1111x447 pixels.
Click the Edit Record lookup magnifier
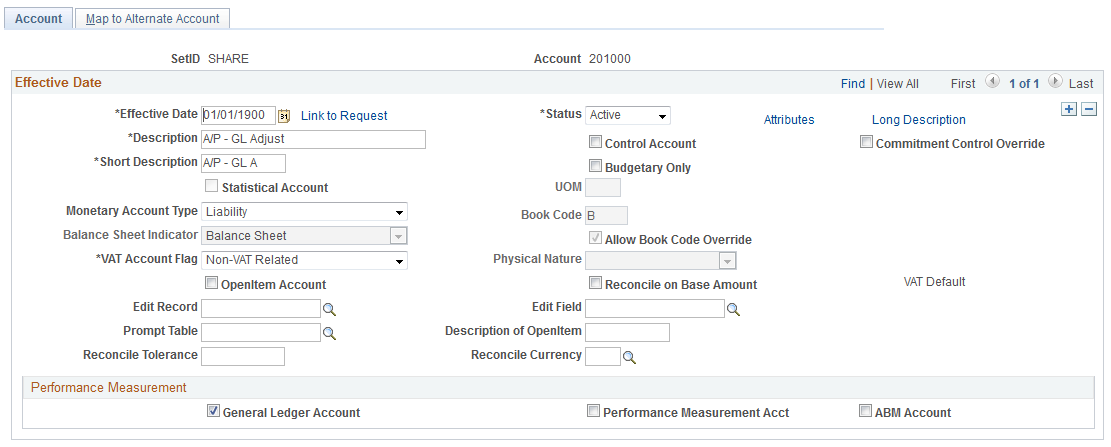point(329,309)
